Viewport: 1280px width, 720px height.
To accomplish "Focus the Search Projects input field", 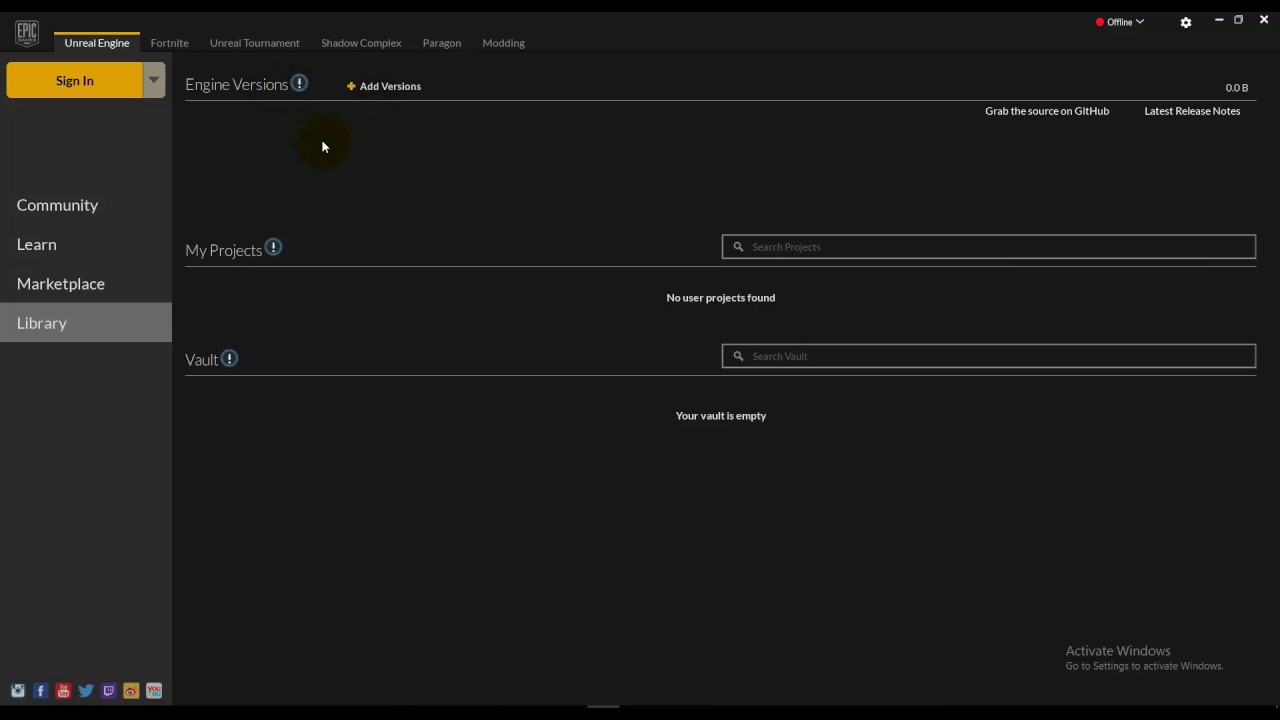I will pos(989,247).
